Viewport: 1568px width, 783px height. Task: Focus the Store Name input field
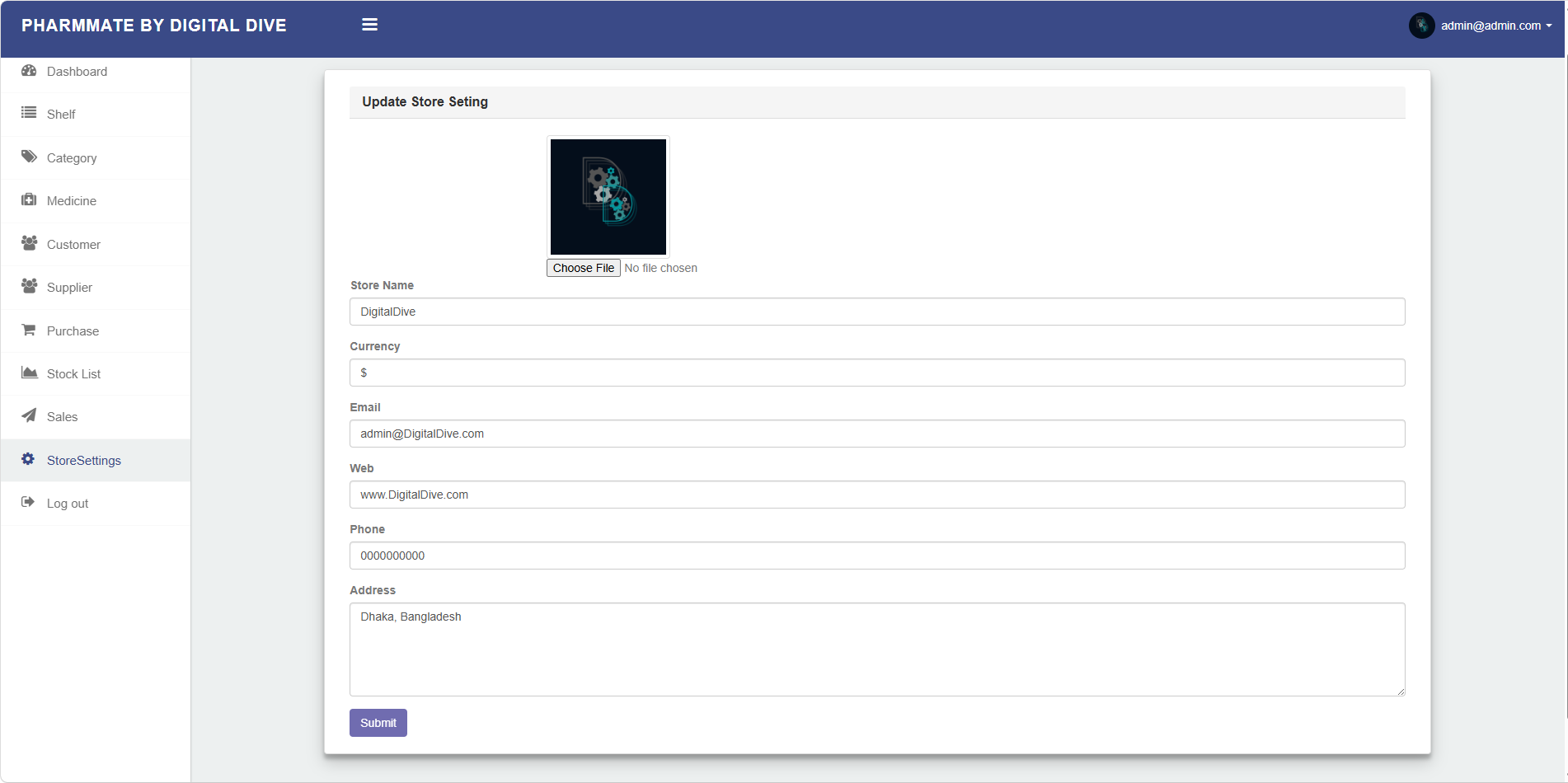point(877,312)
